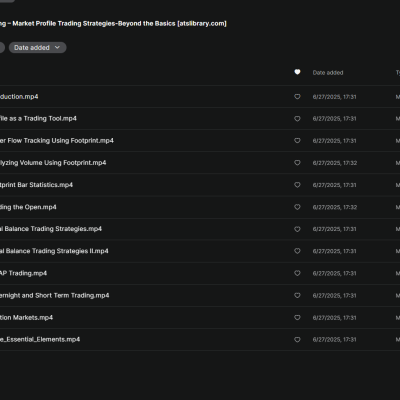Viewport: 400px width, 400px height.
Task: Open Volume Using Footprint.mp4 file
Action: 53,163
